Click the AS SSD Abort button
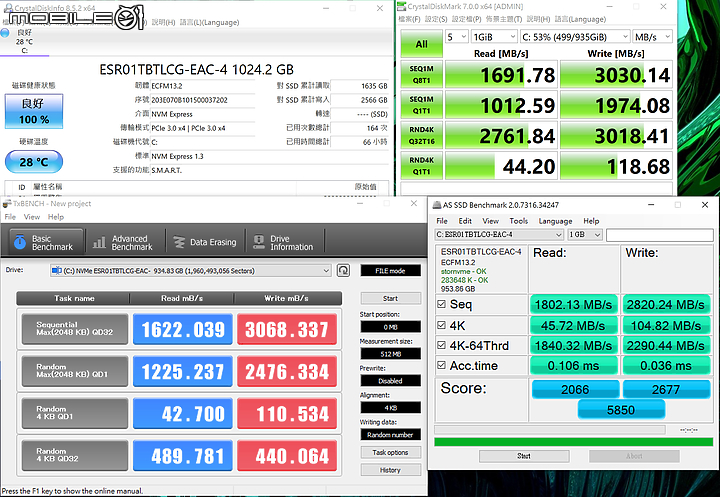Viewport: 720px width, 497px height. (634, 456)
